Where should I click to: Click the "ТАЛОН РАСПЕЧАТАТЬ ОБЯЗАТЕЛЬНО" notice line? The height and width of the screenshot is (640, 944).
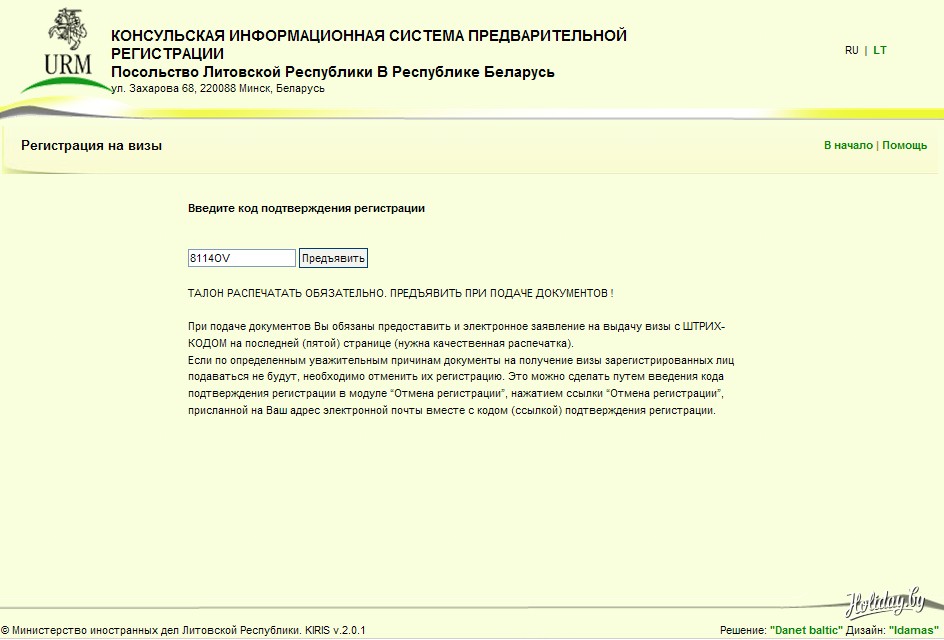coord(400,293)
